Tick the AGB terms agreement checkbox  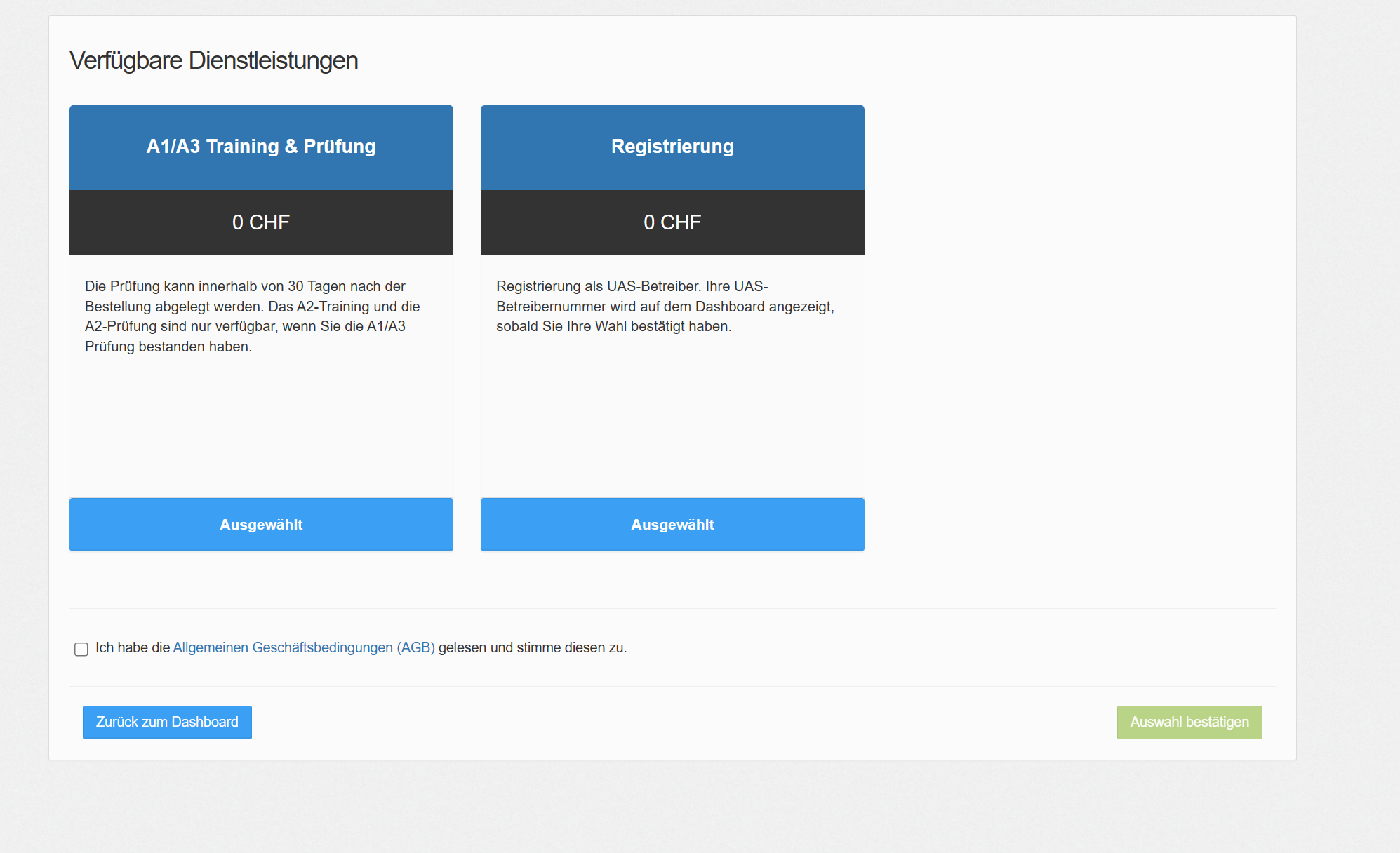[x=81, y=649]
